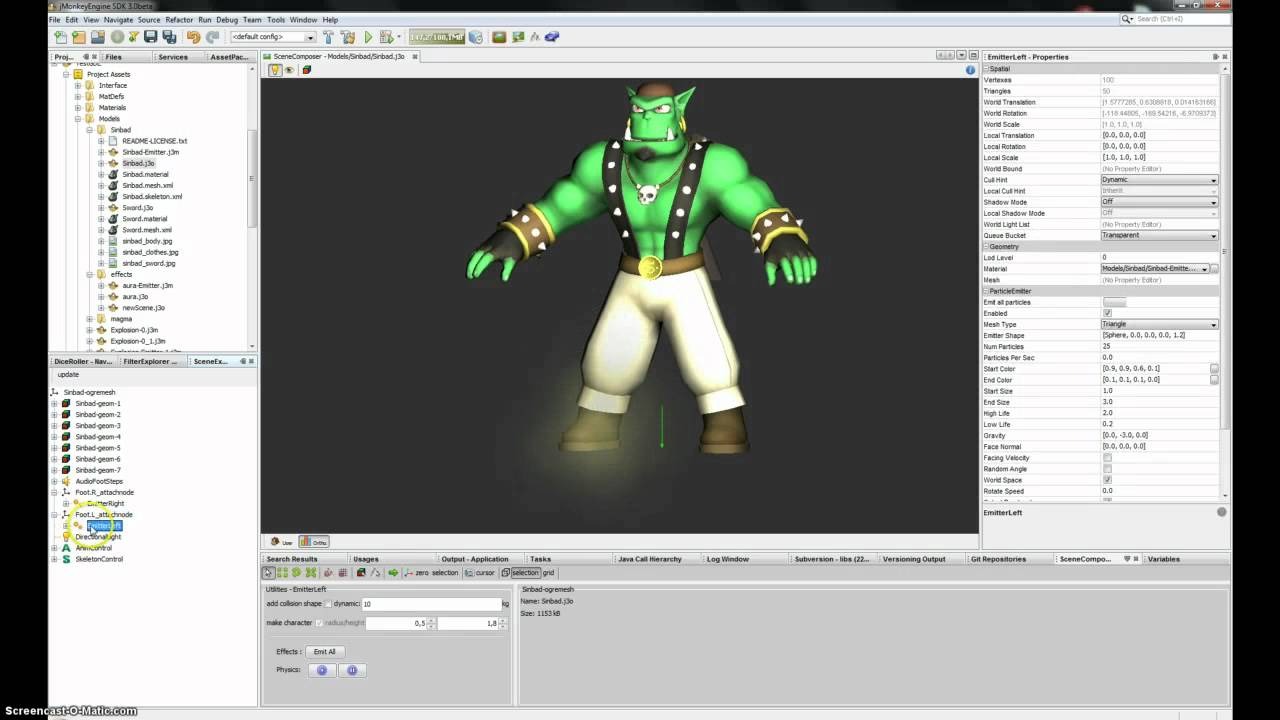This screenshot has width=1280, height=720.
Task: Open the Start Color editor button
Action: click(x=1214, y=369)
